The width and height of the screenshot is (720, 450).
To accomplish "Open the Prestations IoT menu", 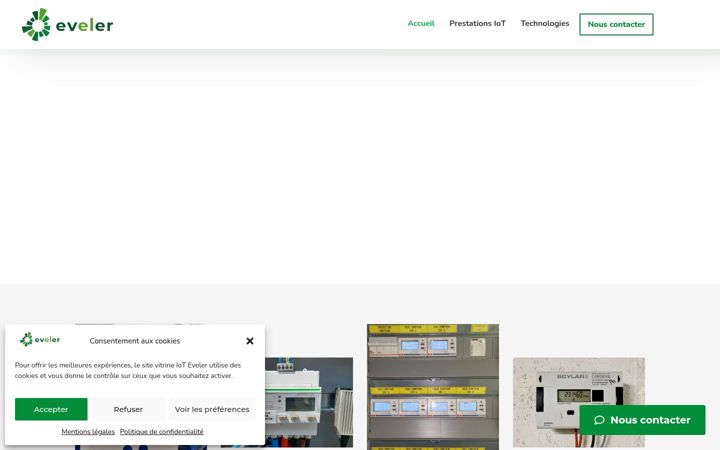I will pyautogui.click(x=477, y=23).
